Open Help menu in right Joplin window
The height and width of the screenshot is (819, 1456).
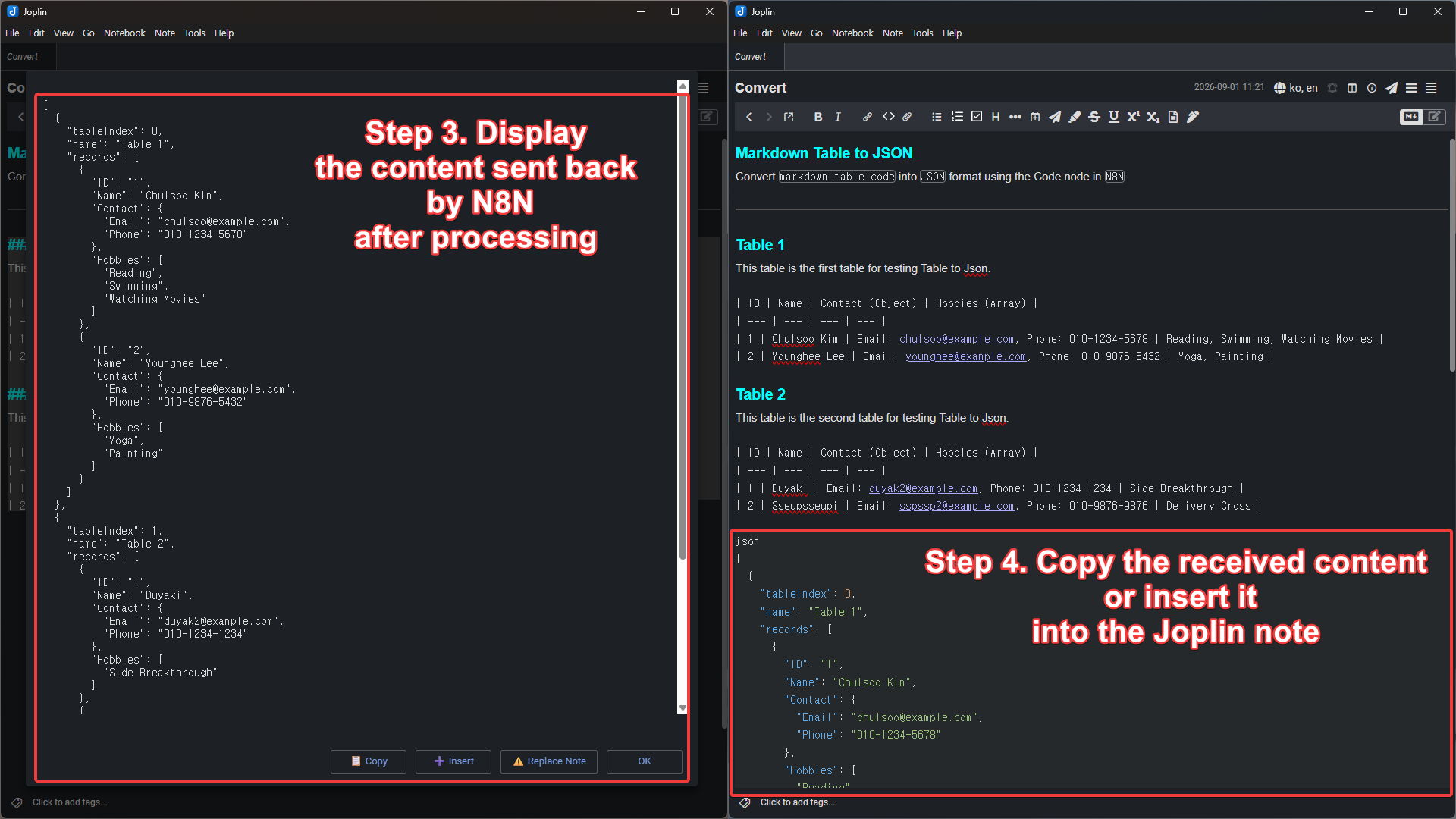952,33
